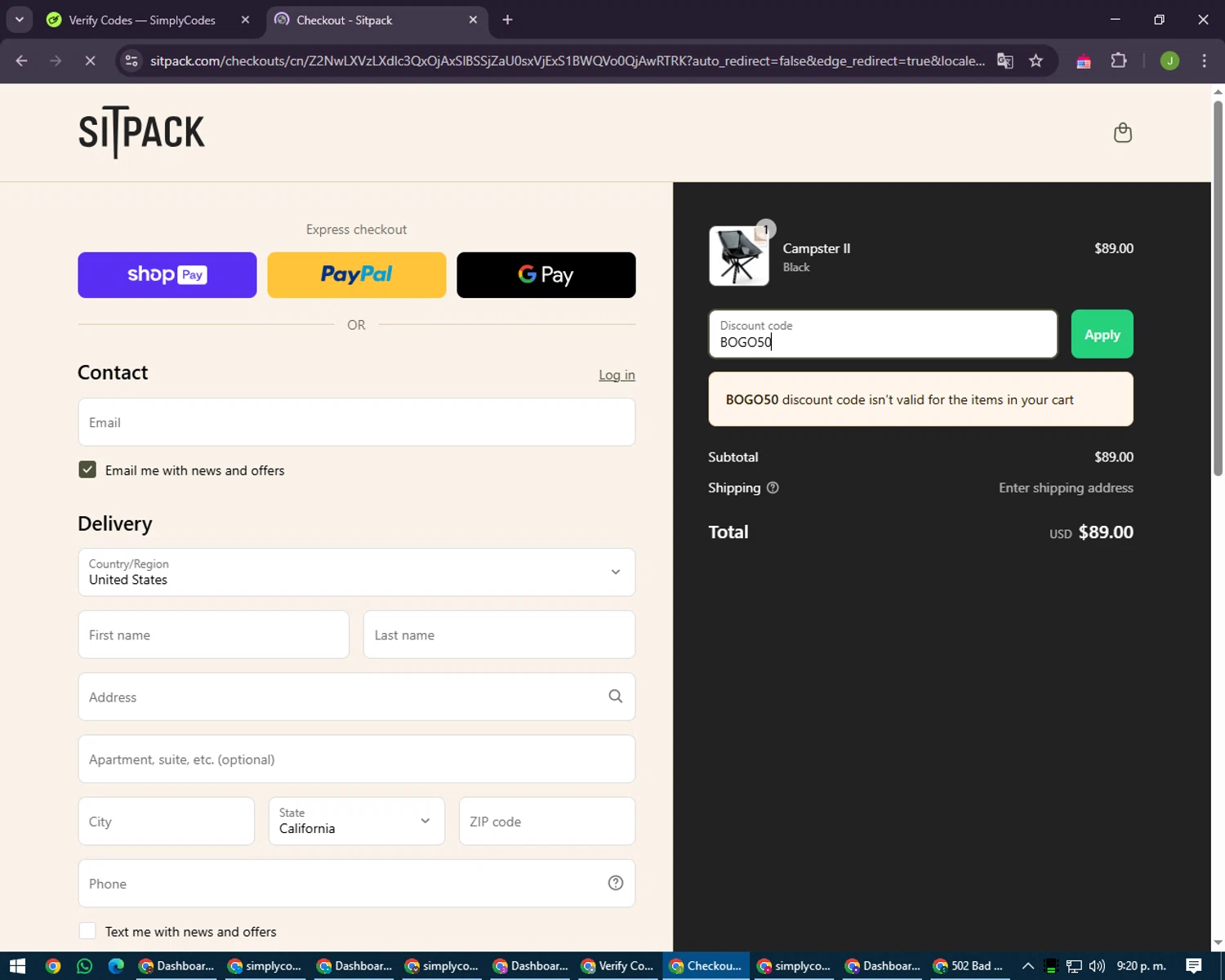The height and width of the screenshot is (980, 1225).
Task: Click the First name field
Action: click(213, 635)
